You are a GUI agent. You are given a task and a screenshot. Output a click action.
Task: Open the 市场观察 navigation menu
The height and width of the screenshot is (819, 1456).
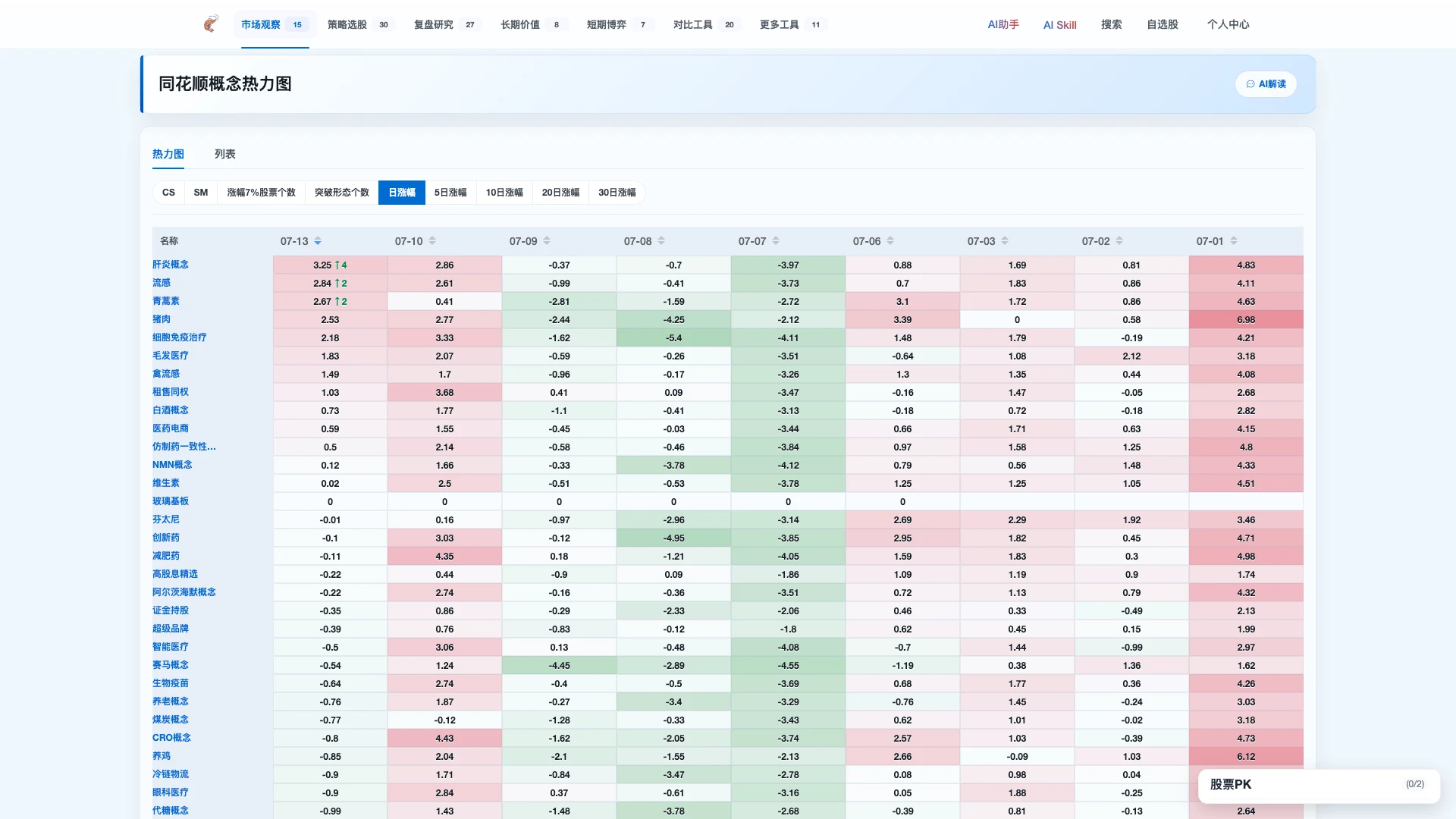(275, 24)
